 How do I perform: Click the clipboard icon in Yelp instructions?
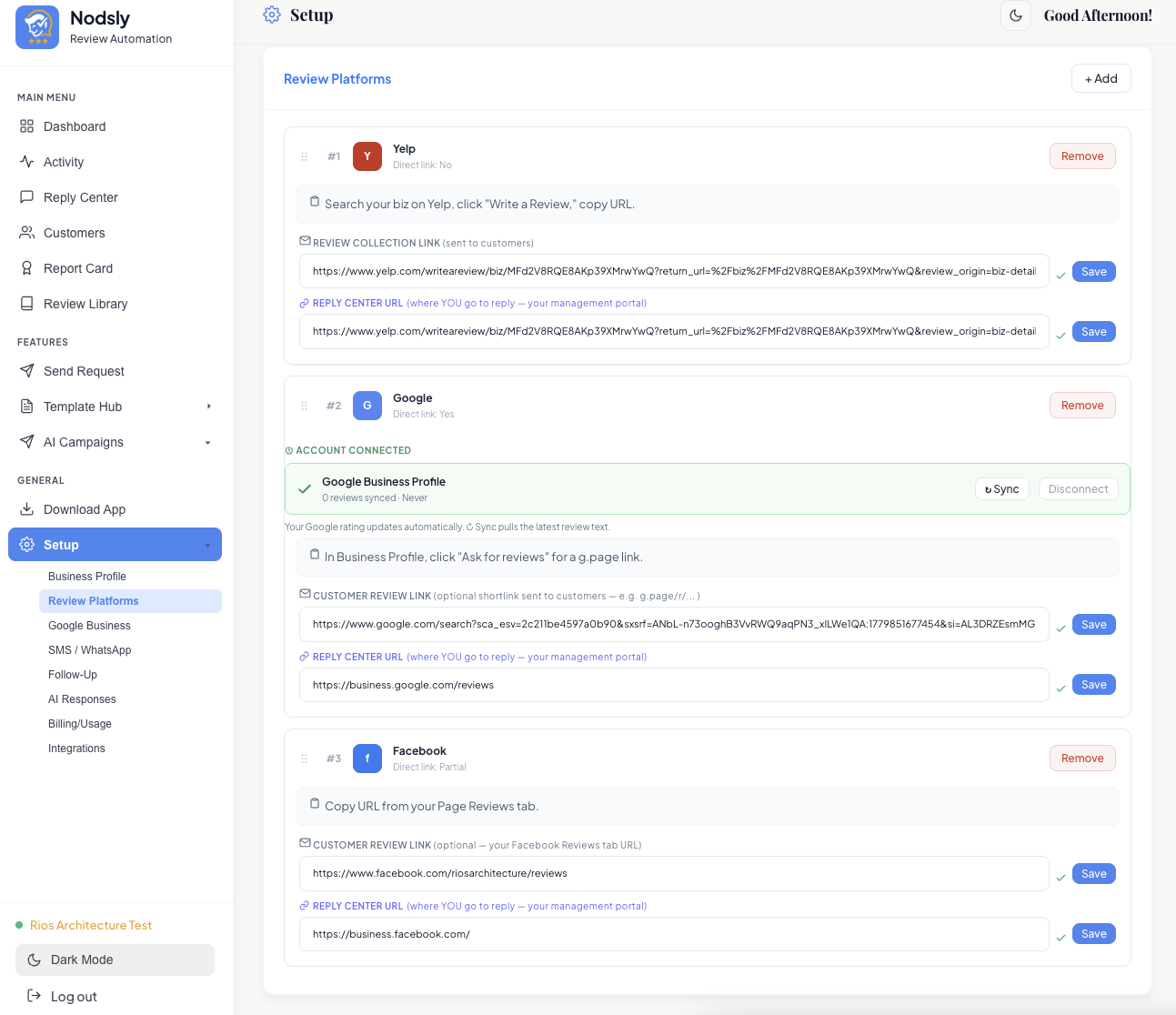pos(315,202)
